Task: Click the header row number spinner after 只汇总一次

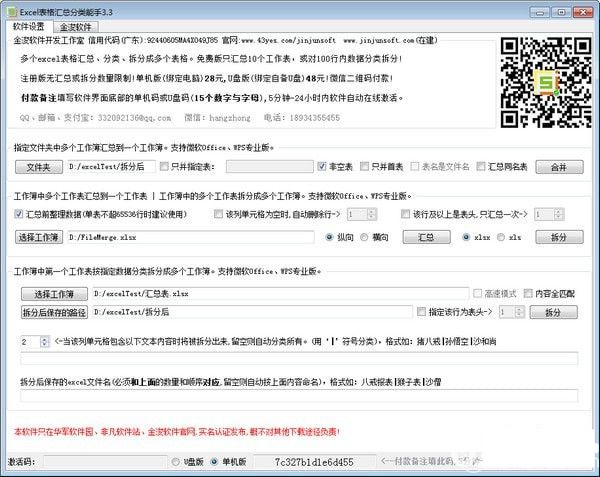Action: point(549,214)
